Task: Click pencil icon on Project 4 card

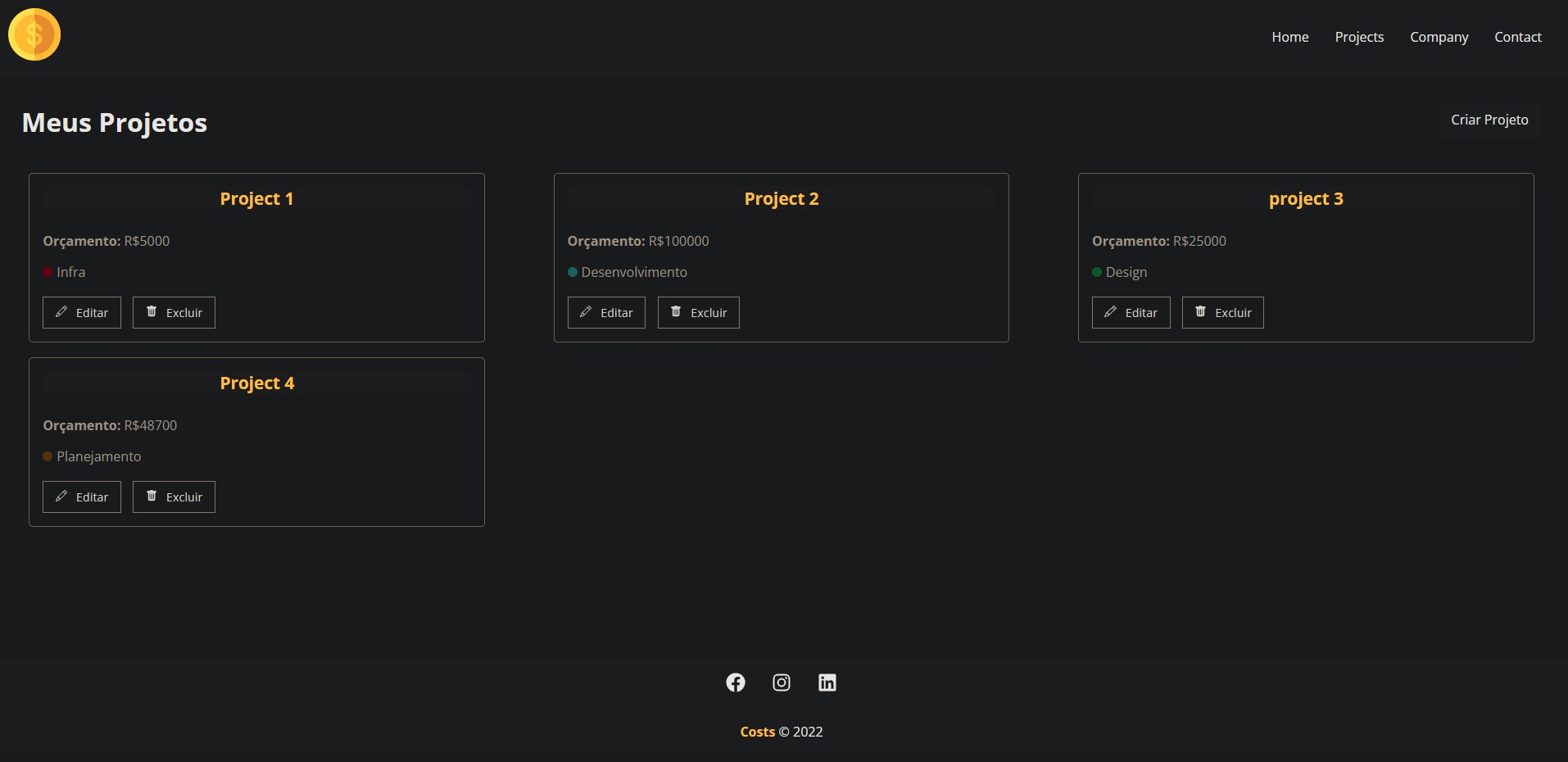Action: point(61,497)
